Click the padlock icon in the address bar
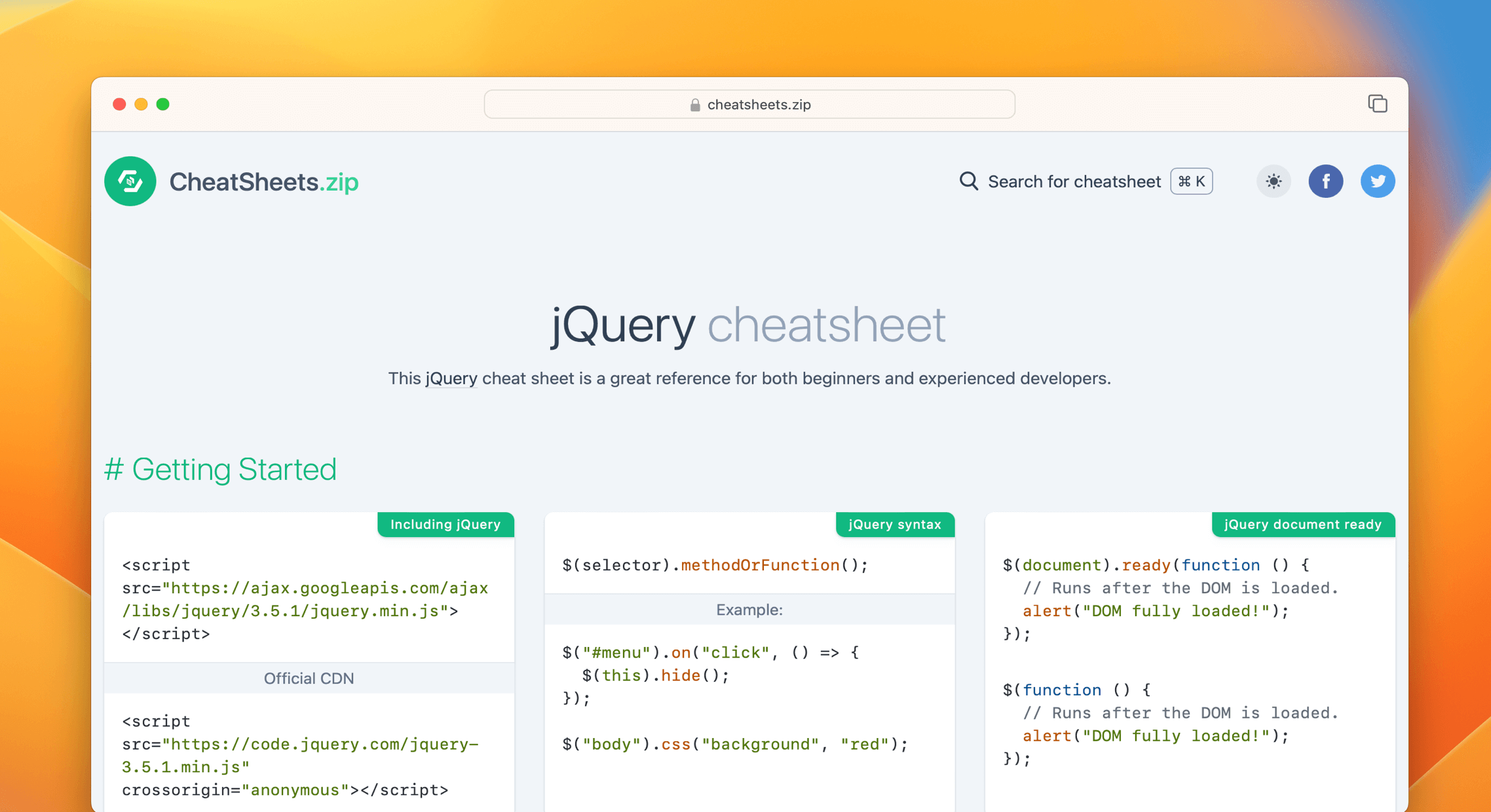 pyautogui.click(x=694, y=104)
